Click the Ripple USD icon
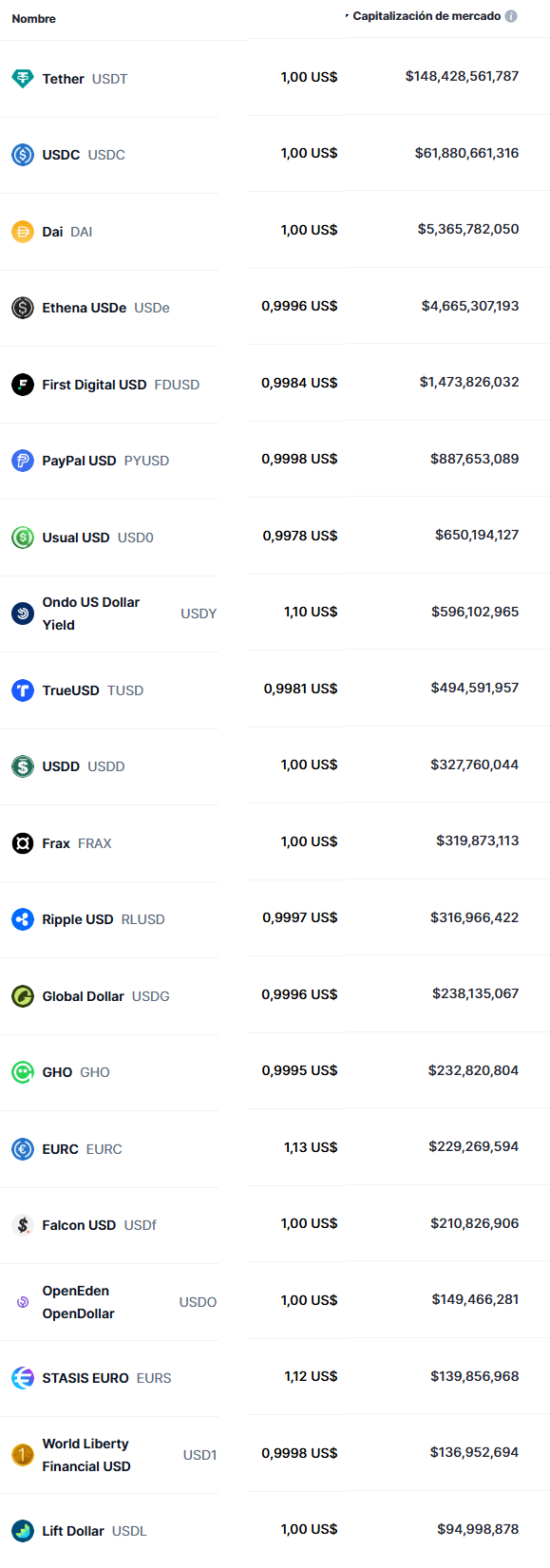This screenshot has width=550, height=1568. click(23, 919)
